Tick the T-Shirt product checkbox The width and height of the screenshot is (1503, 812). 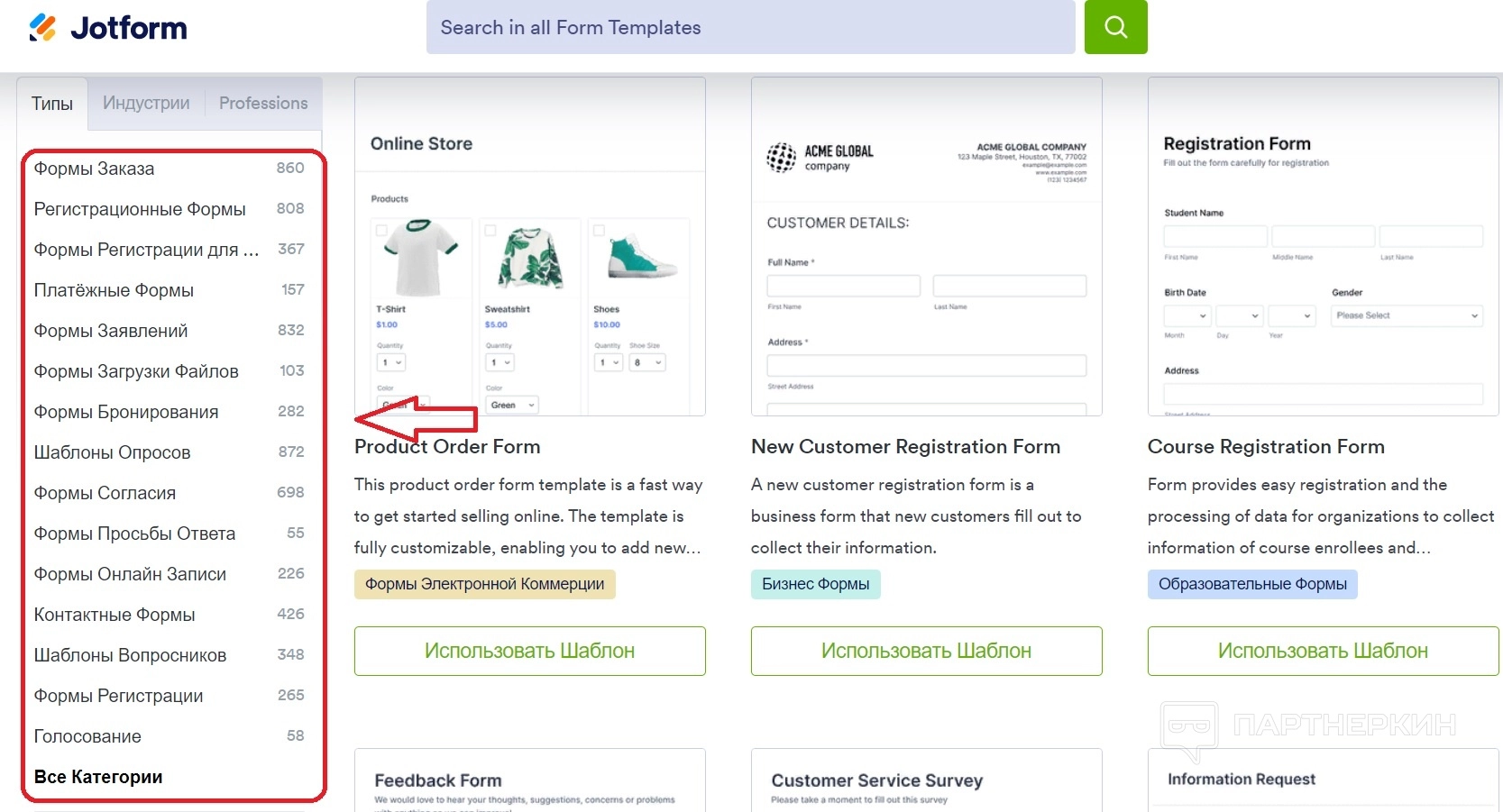[381, 231]
